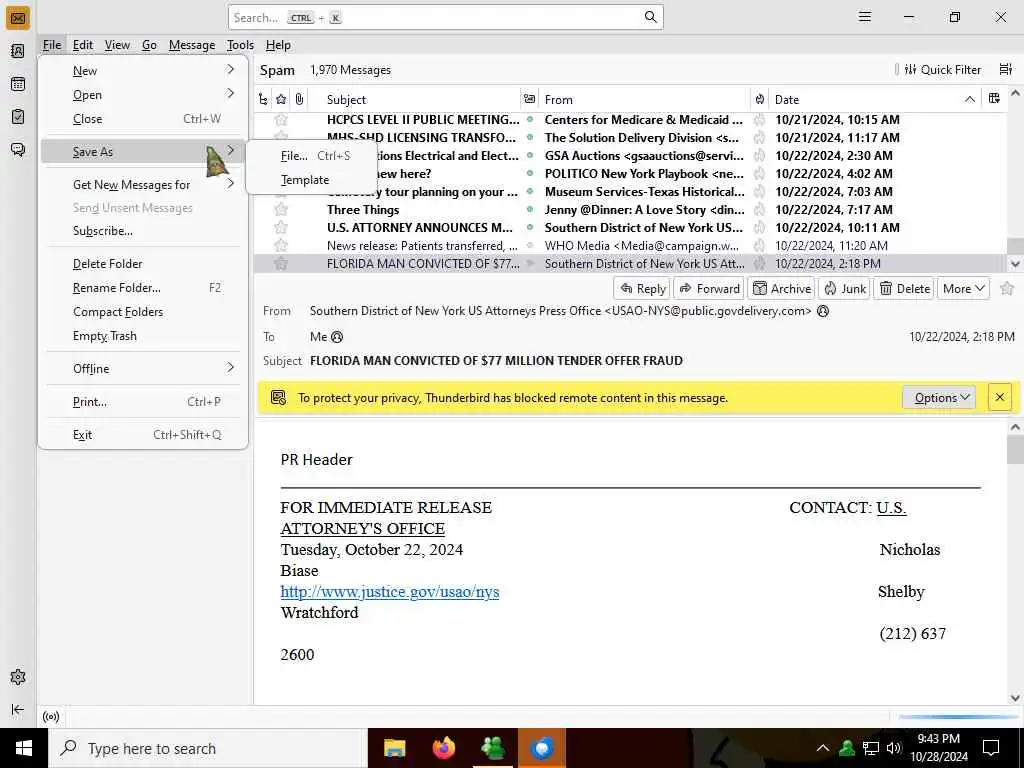This screenshot has height=768, width=1024.
Task: Click the search magnifier icon
Action: [x=650, y=17]
